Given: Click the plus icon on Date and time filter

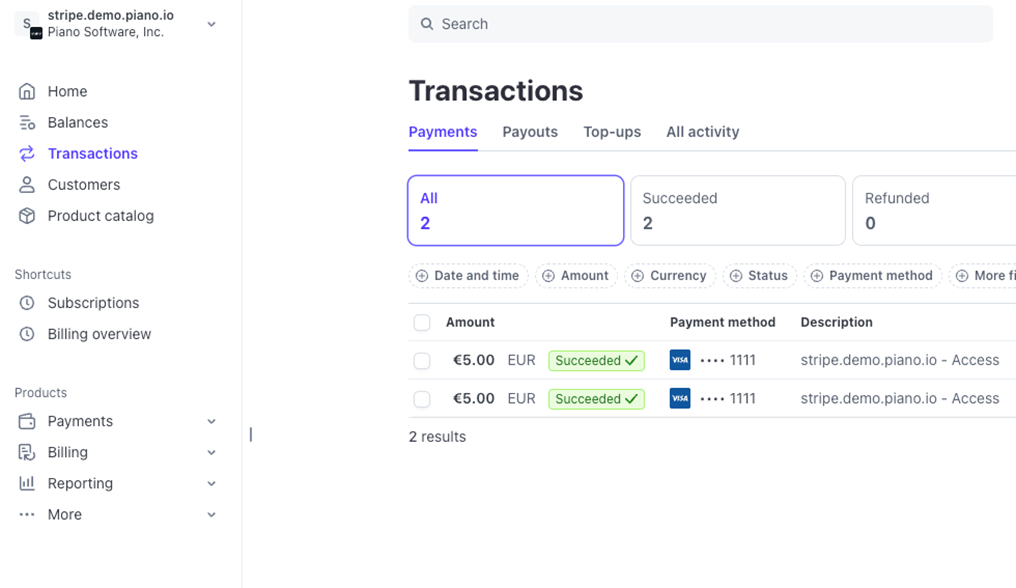Looking at the screenshot, I should tap(422, 276).
